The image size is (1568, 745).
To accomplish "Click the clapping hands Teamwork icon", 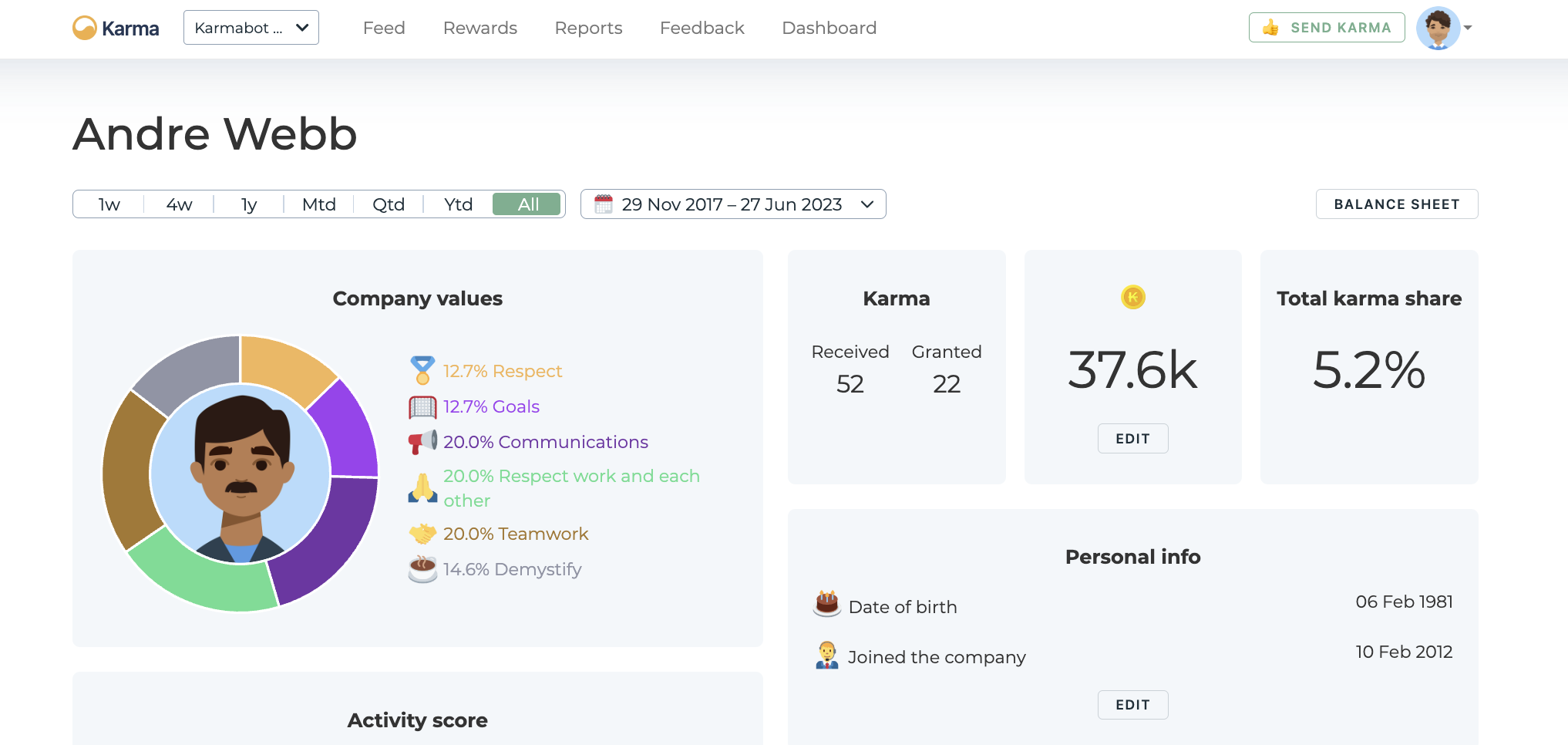I will click(x=422, y=533).
